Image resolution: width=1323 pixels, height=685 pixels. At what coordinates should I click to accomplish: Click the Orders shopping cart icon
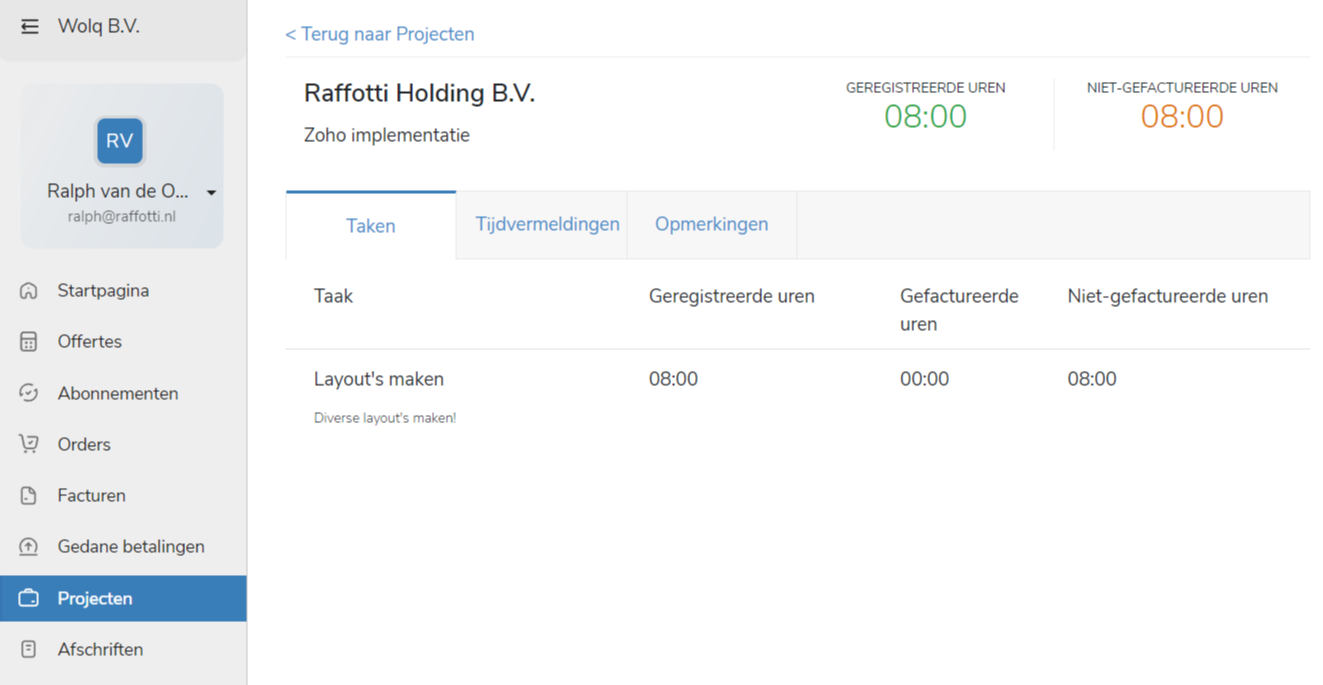pyautogui.click(x=28, y=444)
